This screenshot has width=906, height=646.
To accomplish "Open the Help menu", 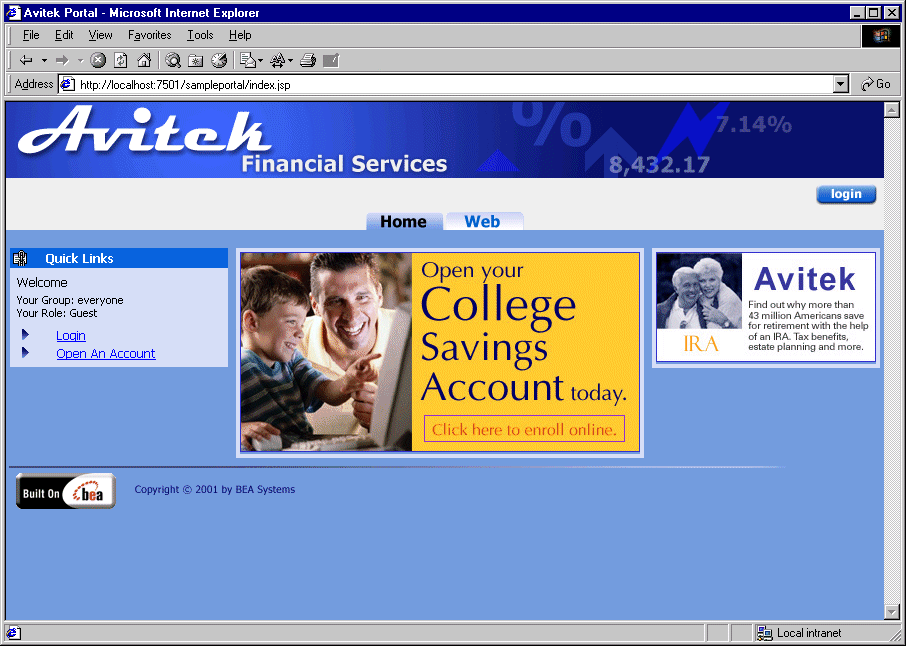I will [x=240, y=35].
